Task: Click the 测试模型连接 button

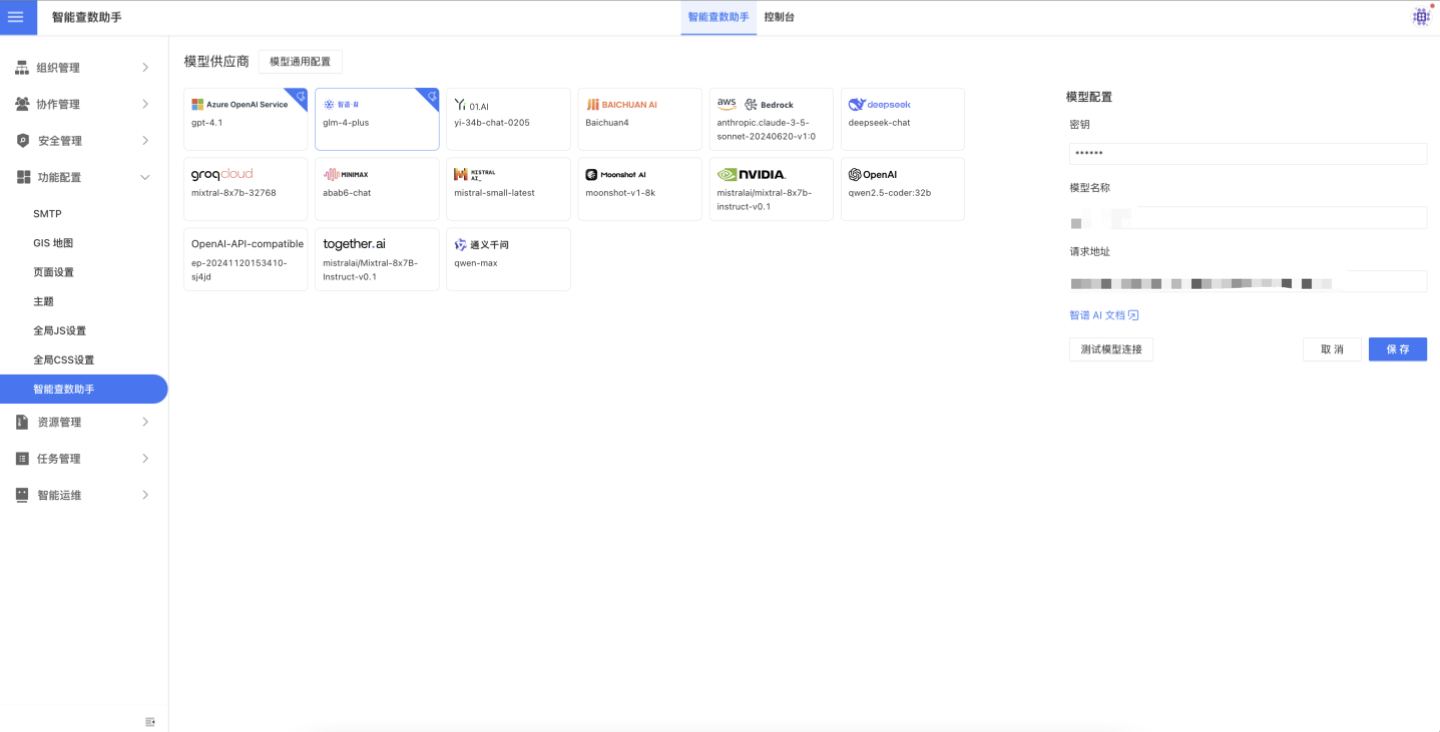Action: point(1111,349)
